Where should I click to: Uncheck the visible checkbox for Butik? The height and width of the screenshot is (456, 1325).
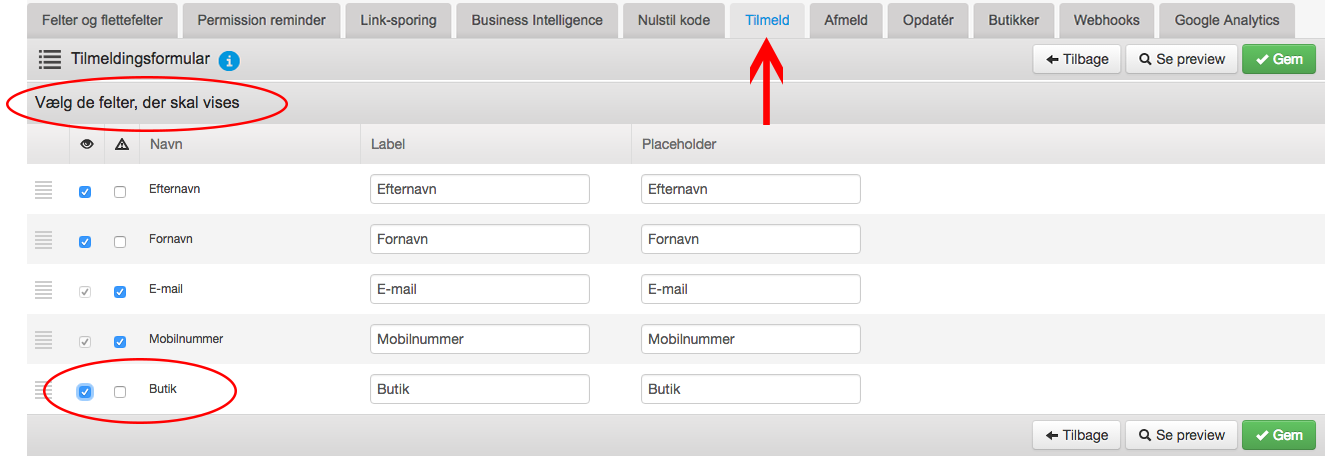coord(85,392)
